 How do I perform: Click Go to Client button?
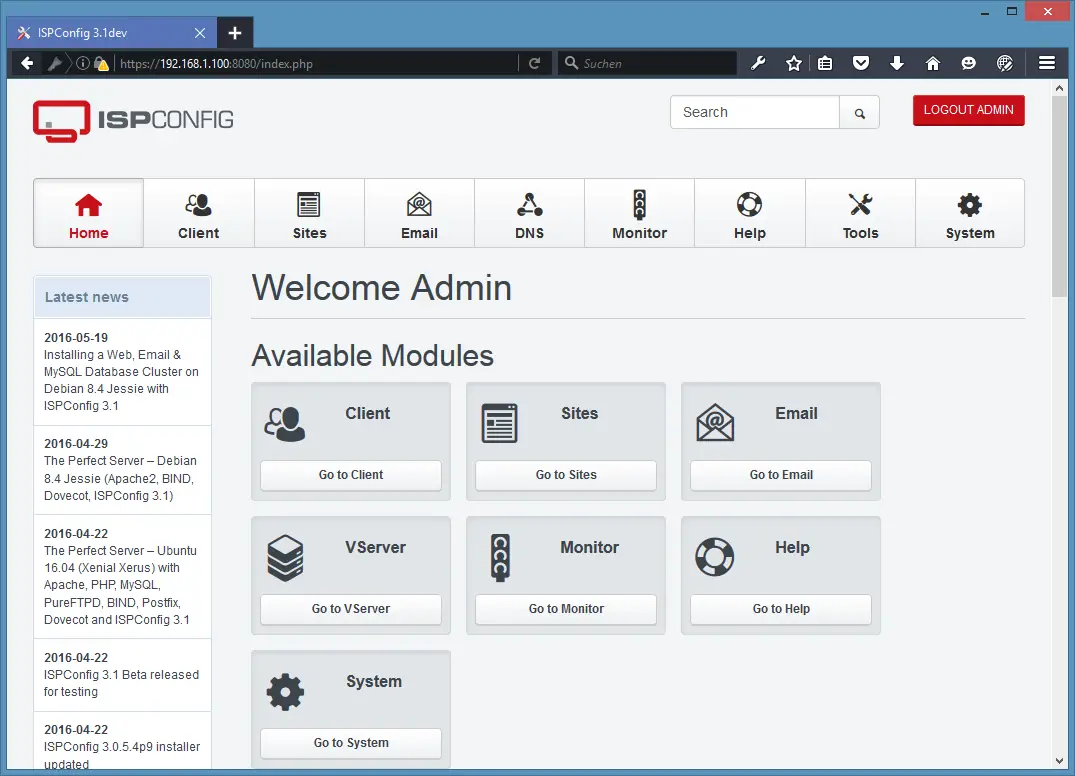(351, 475)
